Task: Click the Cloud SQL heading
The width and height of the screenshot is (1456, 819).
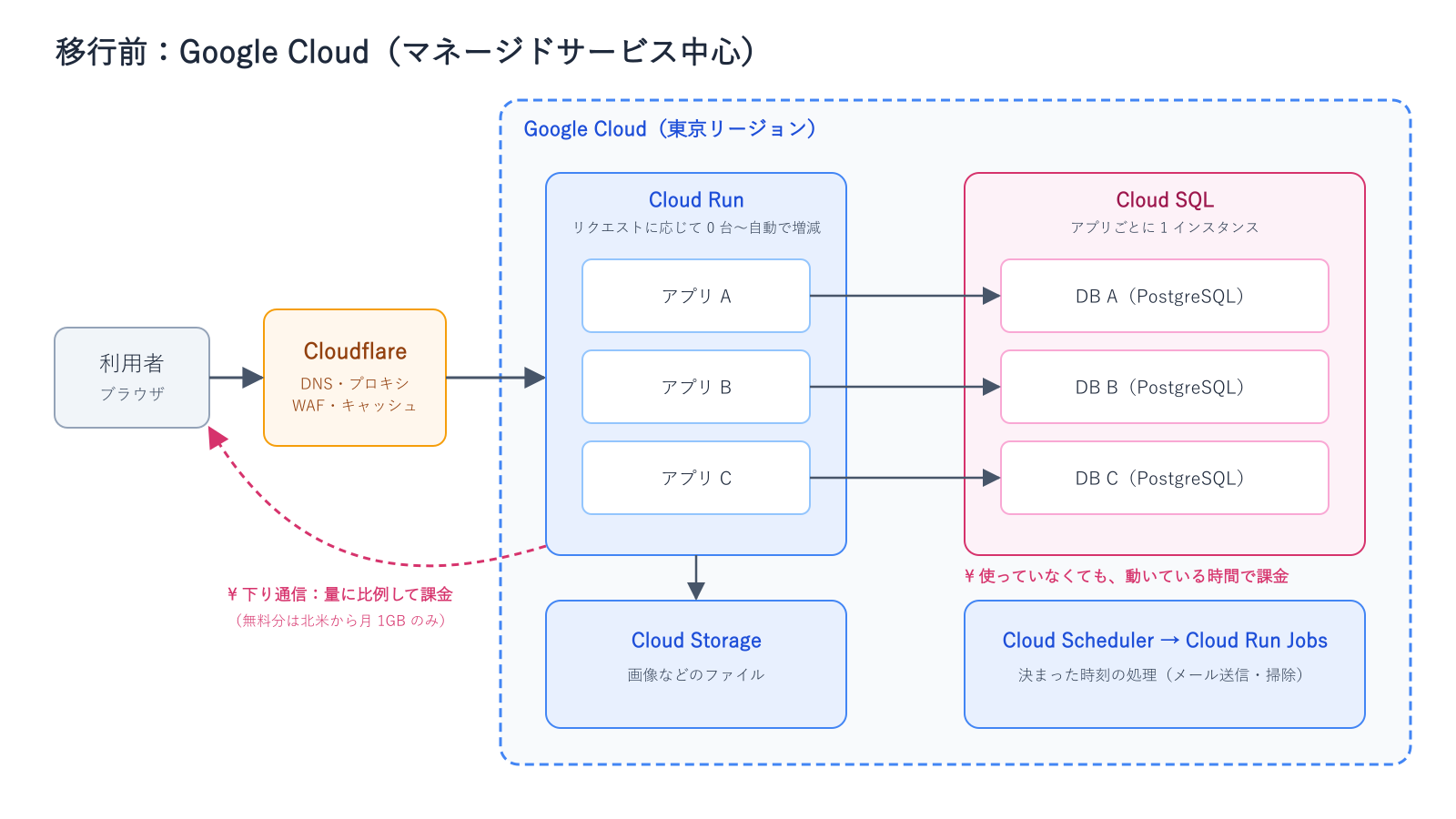Action: pyautogui.click(x=1165, y=200)
